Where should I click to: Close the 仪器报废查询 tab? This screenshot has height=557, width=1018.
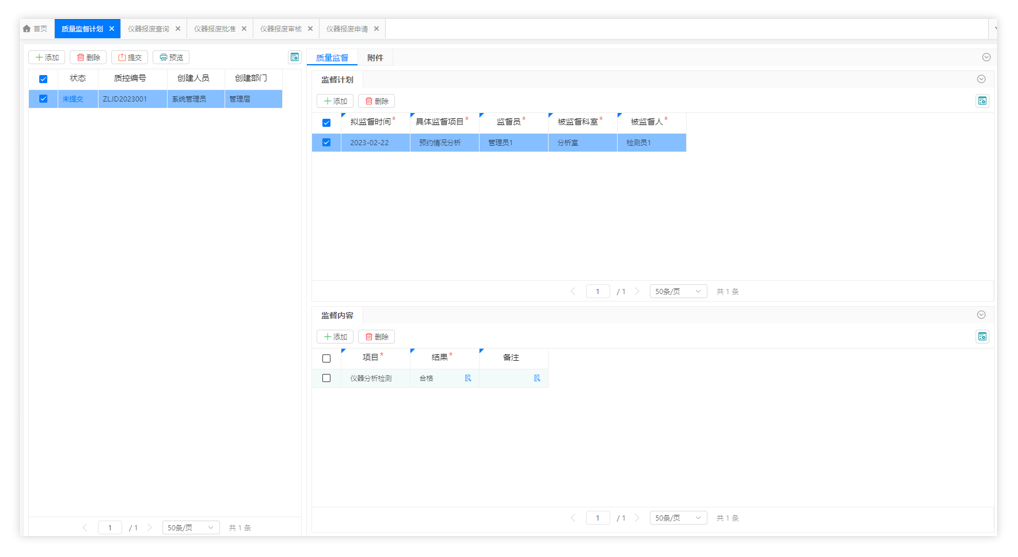point(178,29)
